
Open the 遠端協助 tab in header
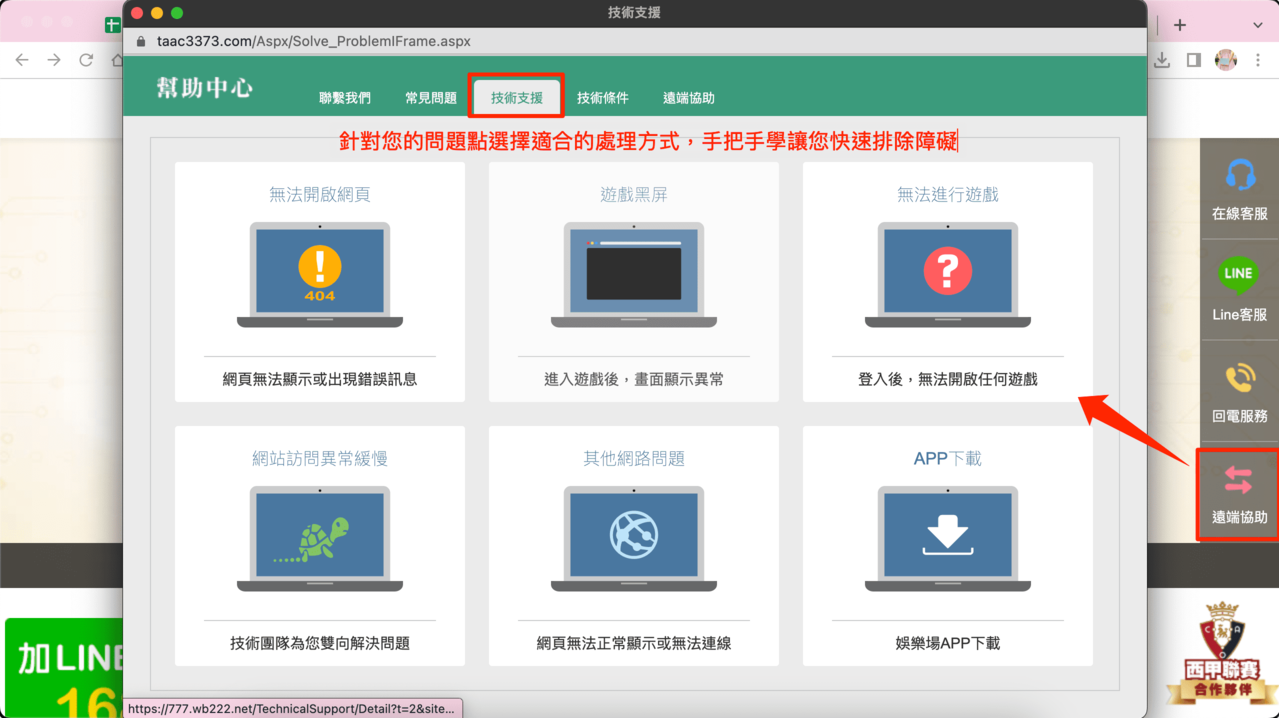click(x=689, y=98)
